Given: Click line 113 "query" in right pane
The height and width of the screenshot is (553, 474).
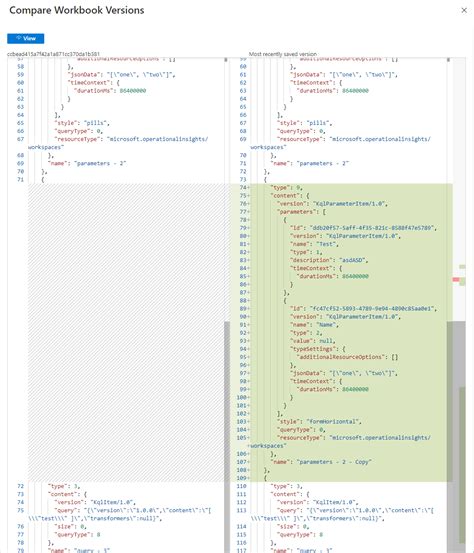Looking at the screenshot, I should (342, 514).
